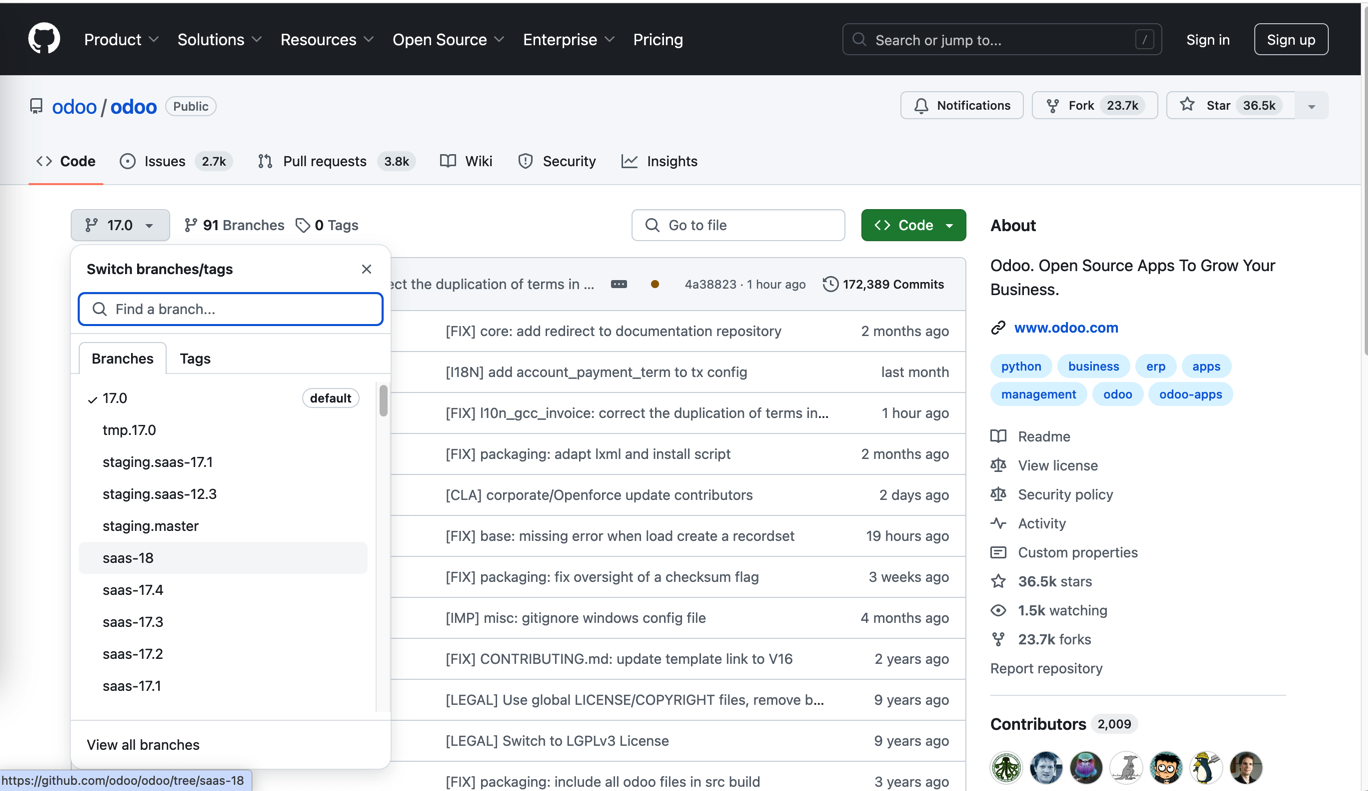The height and width of the screenshot is (791, 1368).
Task: Select the saas-18 branch
Action: 128,558
